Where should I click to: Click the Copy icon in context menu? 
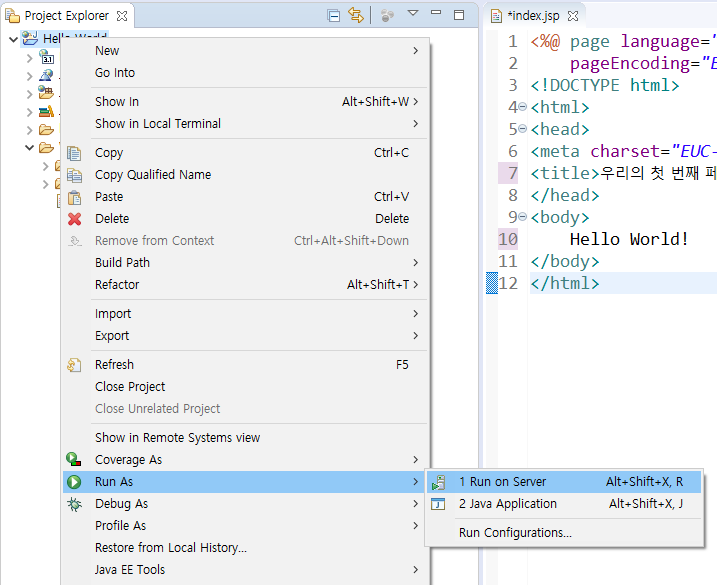coord(74,153)
